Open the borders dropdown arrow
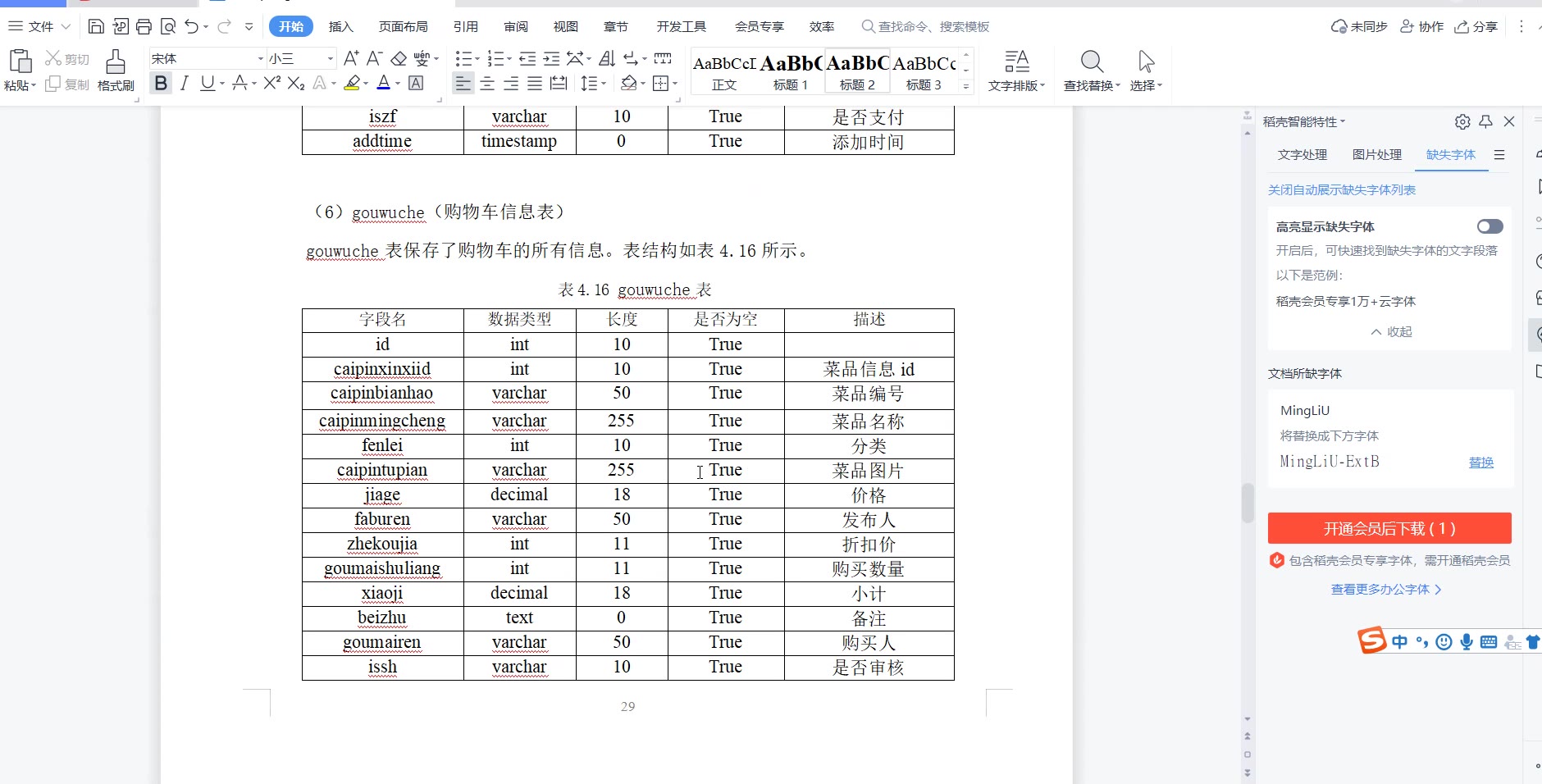Image resolution: width=1542 pixels, height=784 pixels. coord(675,83)
